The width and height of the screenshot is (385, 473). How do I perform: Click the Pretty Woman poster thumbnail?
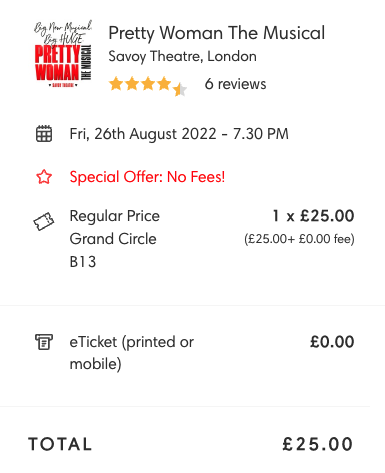63,54
